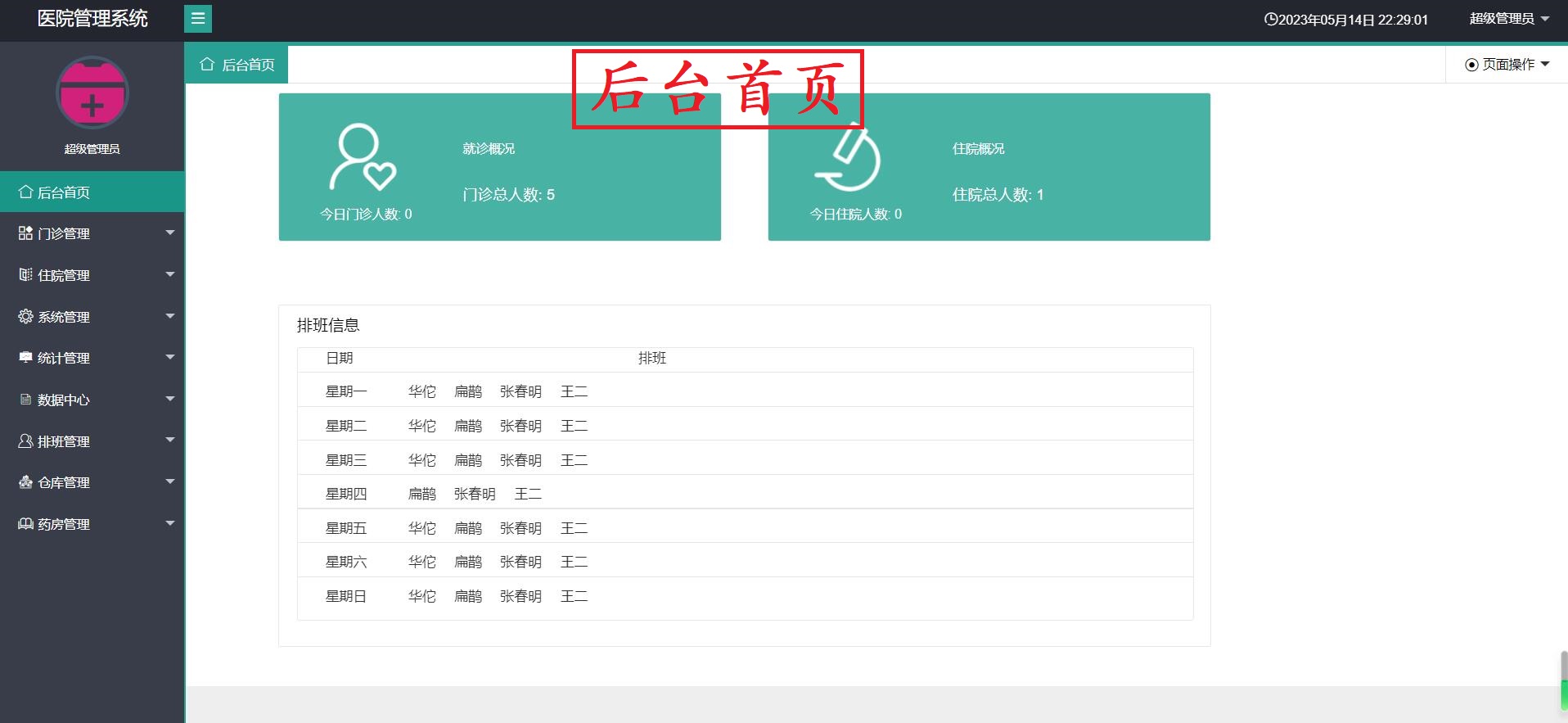Image resolution: width=1568 pixels, height=723 pixels.
Task: Click the 今日住院人数: 0 text
Action: tap(856, 215)
